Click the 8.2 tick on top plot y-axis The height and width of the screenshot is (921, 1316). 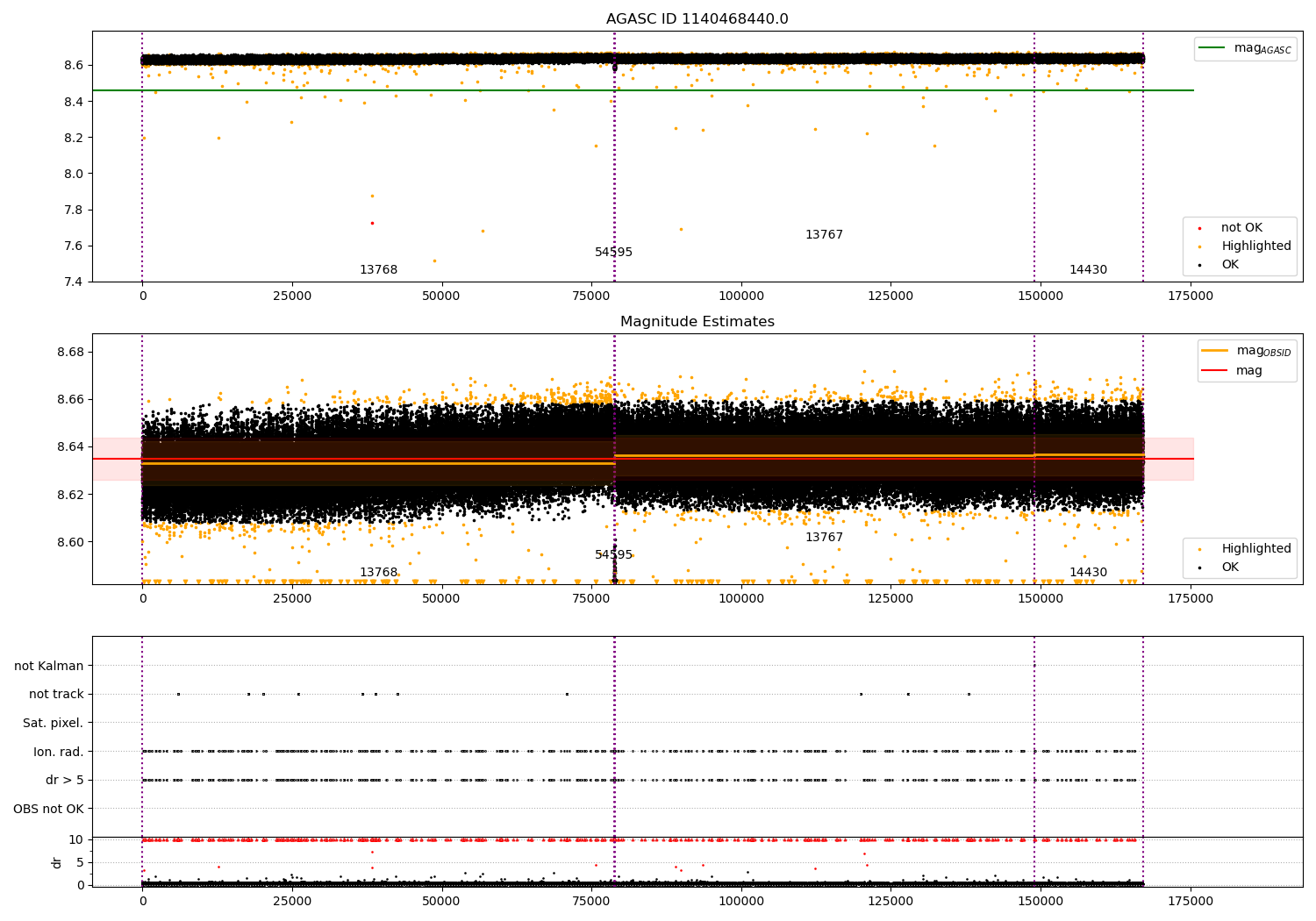click(73, 138)
